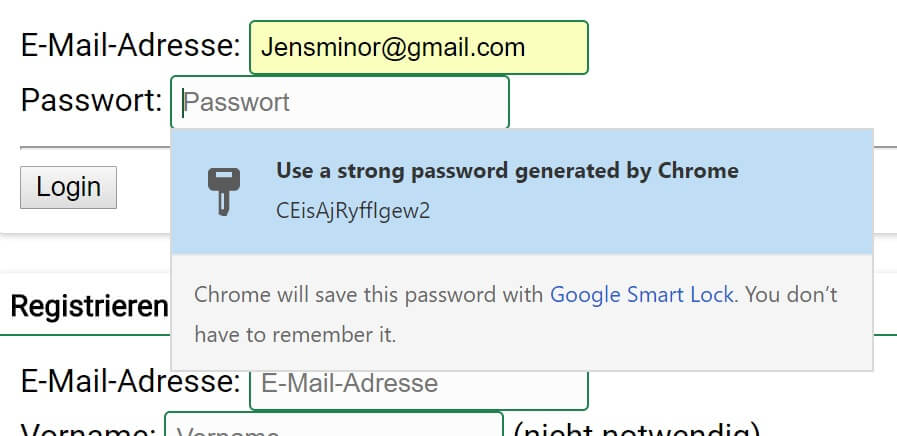The width and height of the screenshot is (897, 436).
Task: Click the "Chrome will save this password" text
Action: click(x=369, y=295)
